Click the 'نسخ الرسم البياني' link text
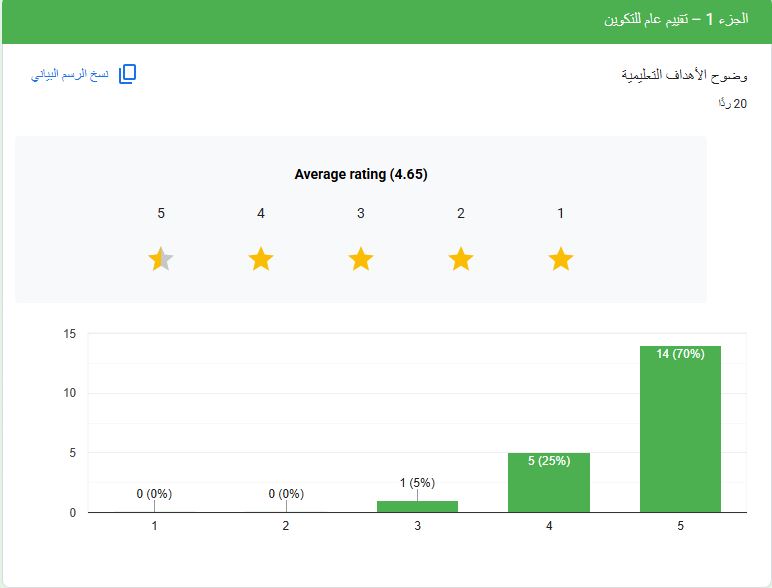Viewport: 772px width, 588px height. point(70,75)
